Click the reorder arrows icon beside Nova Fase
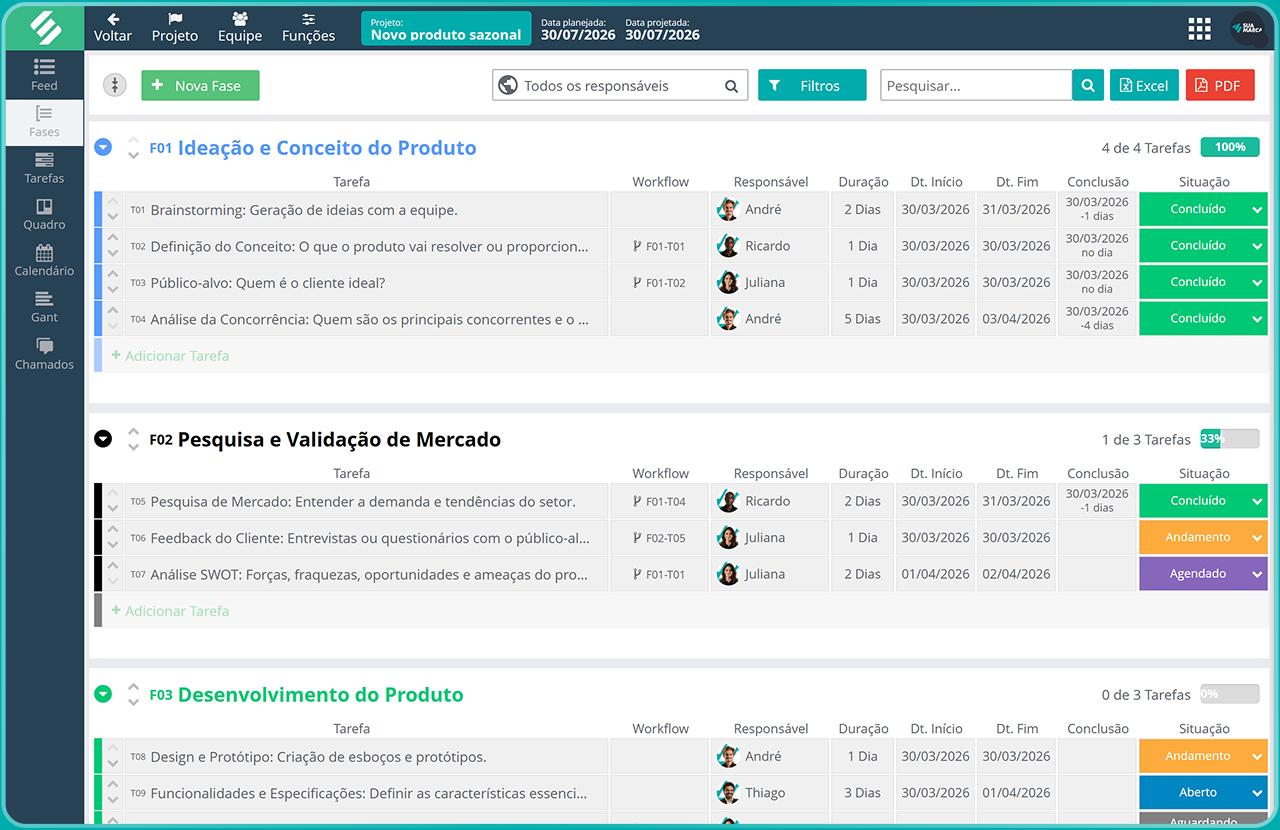Image resolution: width=1280 pixels, height=830 pixels. (114, 85)
